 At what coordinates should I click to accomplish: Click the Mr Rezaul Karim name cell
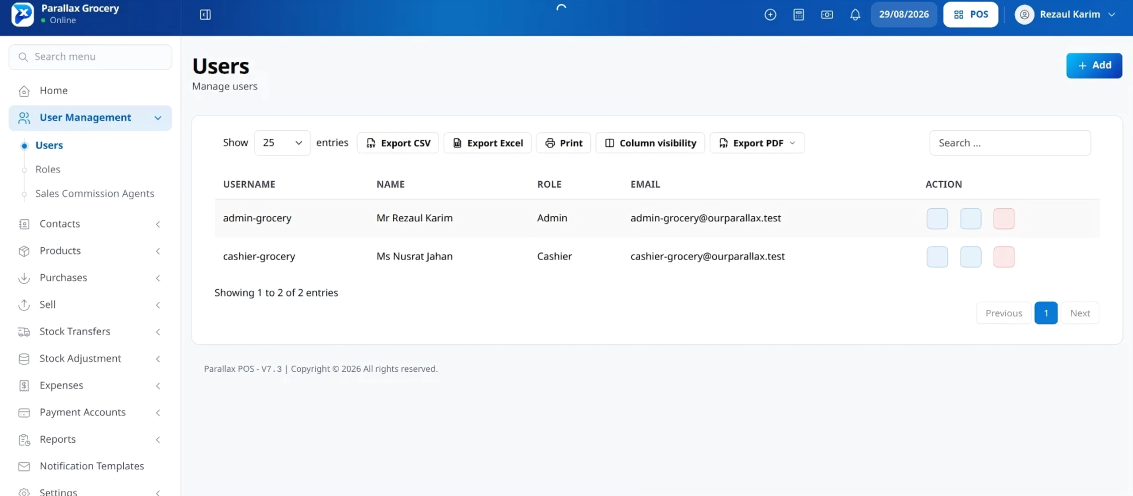point(415,218)
